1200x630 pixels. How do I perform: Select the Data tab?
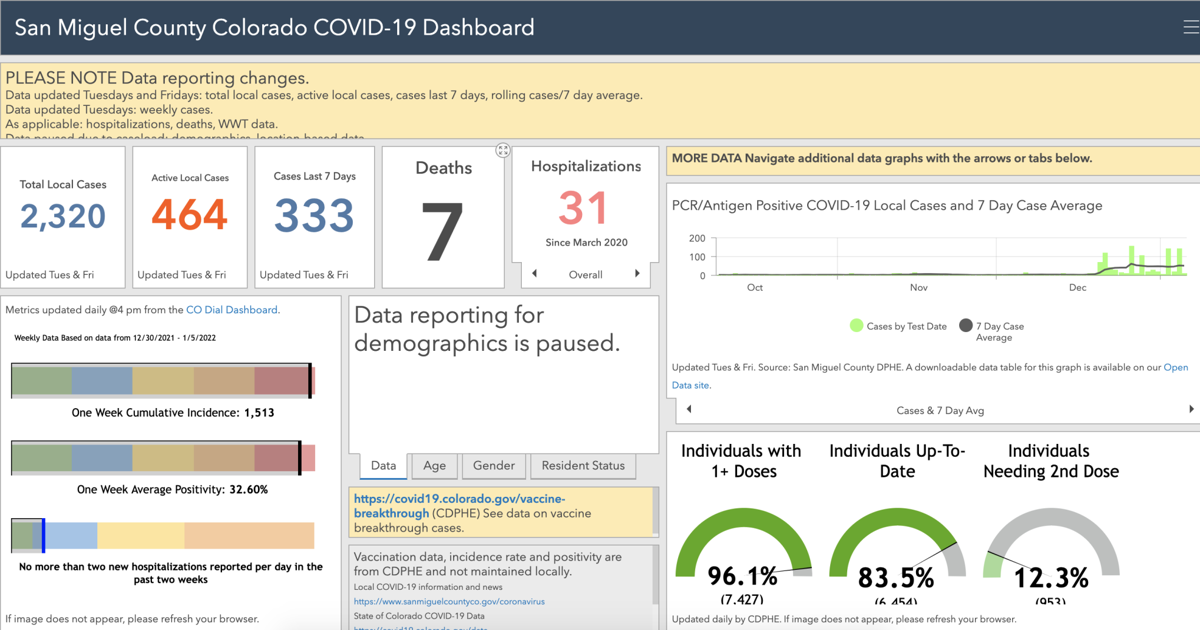[x=383, y=466]
